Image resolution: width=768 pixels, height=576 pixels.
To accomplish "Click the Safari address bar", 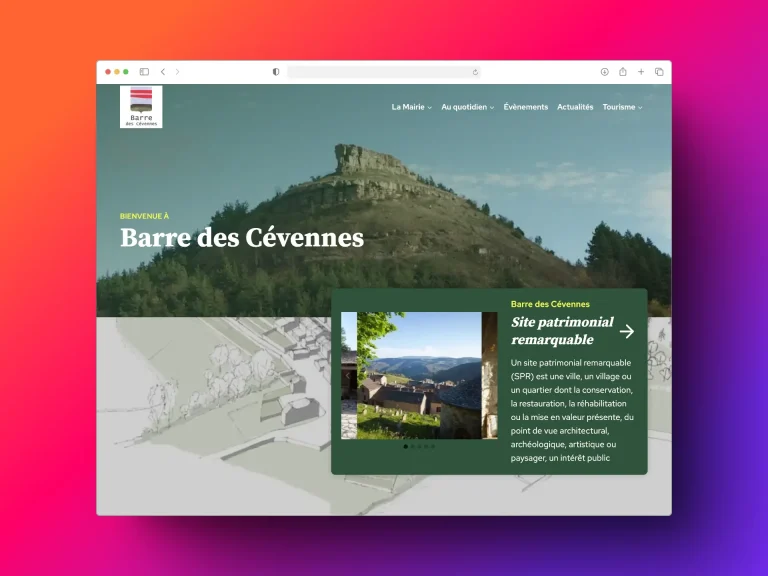I will tap(384, 72).
